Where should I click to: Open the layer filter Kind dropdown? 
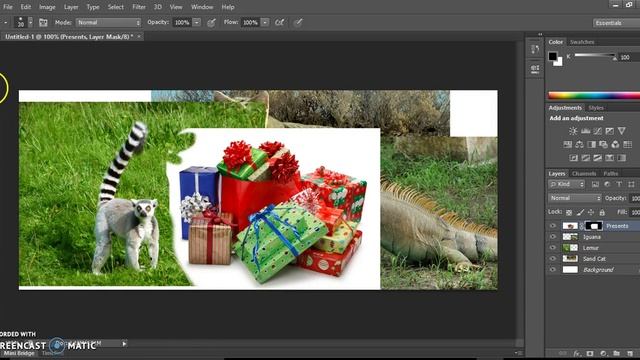[x=567, y=184]
